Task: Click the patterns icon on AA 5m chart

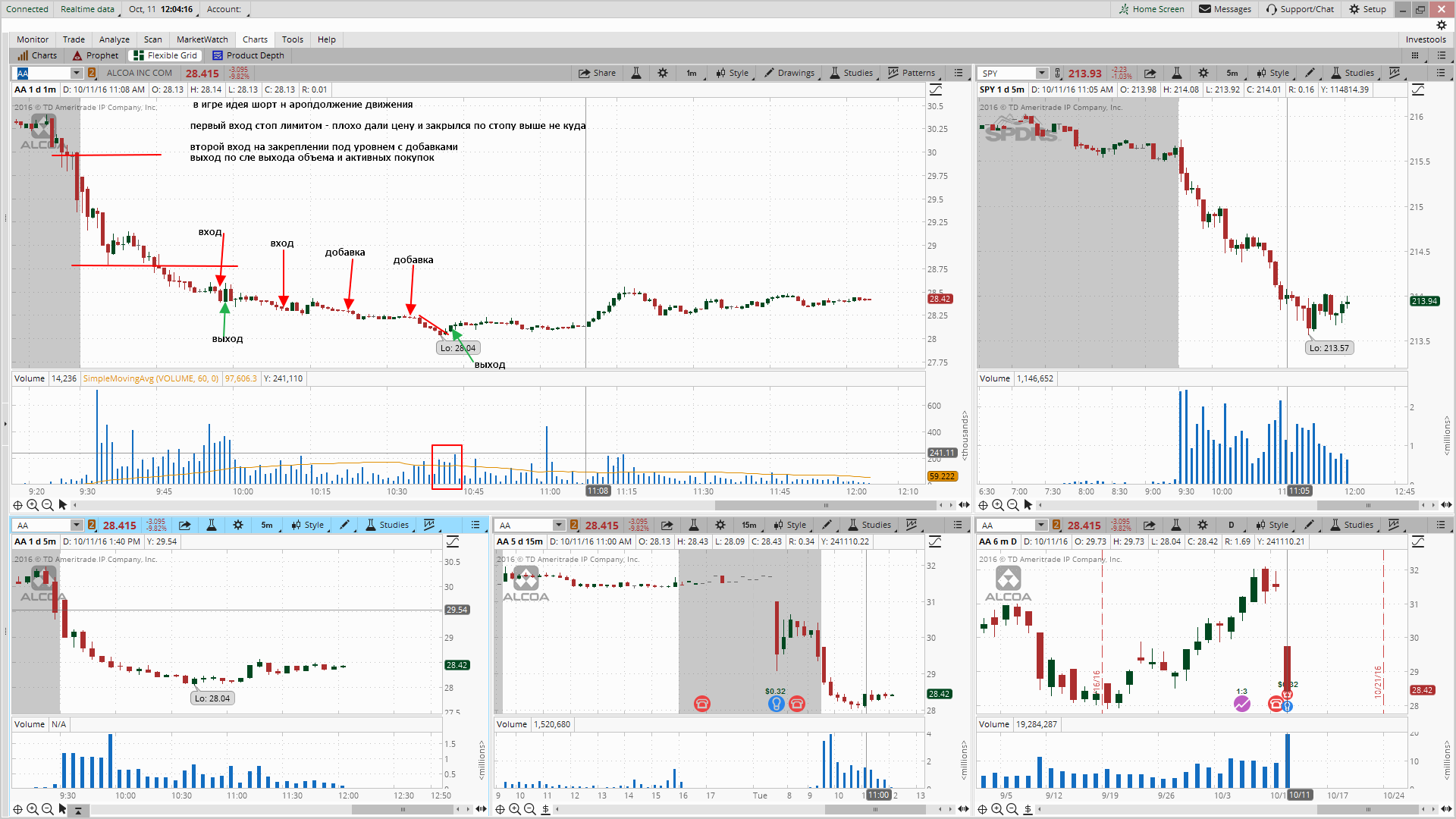Action: click(429, 525)
